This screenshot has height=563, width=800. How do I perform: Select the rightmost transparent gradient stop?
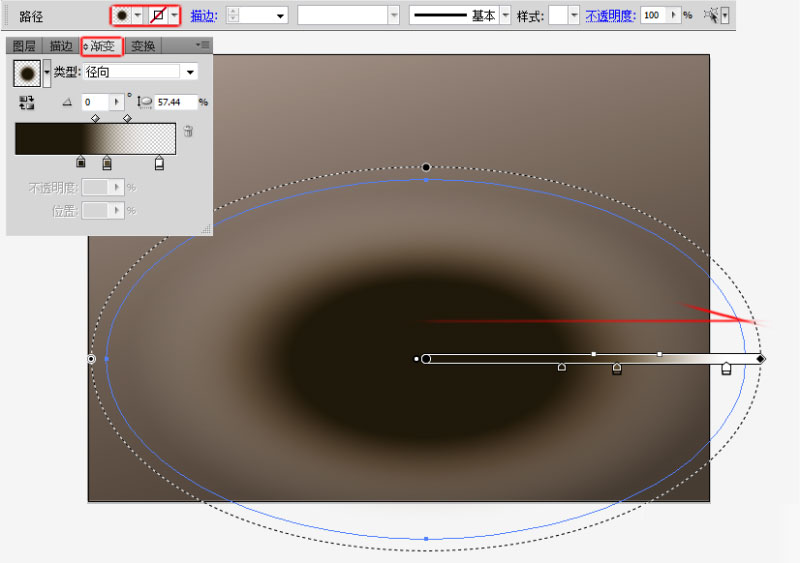pos(159,163)
